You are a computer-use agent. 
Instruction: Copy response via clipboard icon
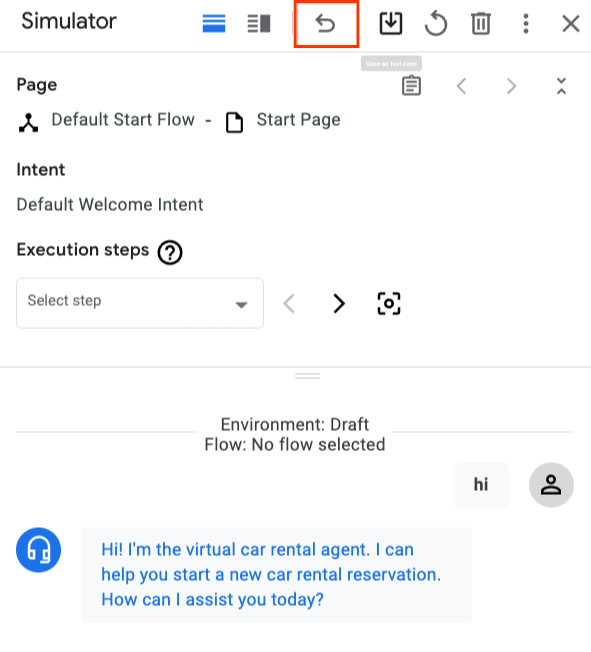[411, 86]
